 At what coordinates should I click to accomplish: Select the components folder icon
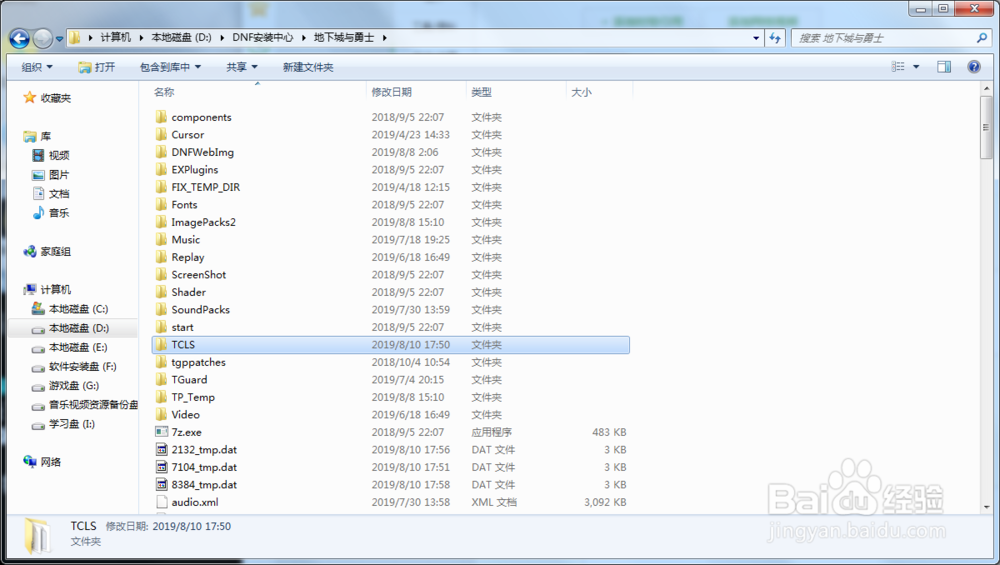pyautogui.click(x=161, y=117)
